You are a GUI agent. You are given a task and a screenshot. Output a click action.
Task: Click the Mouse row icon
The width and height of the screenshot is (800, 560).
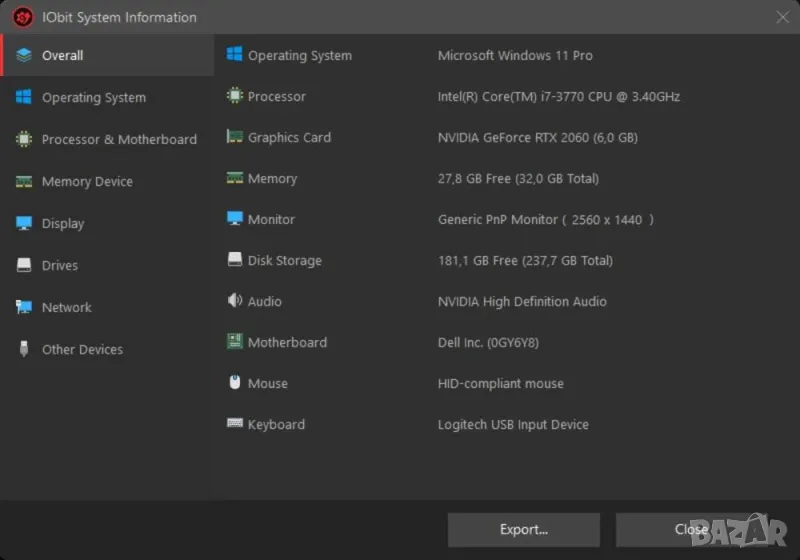(x=235, y=383)
